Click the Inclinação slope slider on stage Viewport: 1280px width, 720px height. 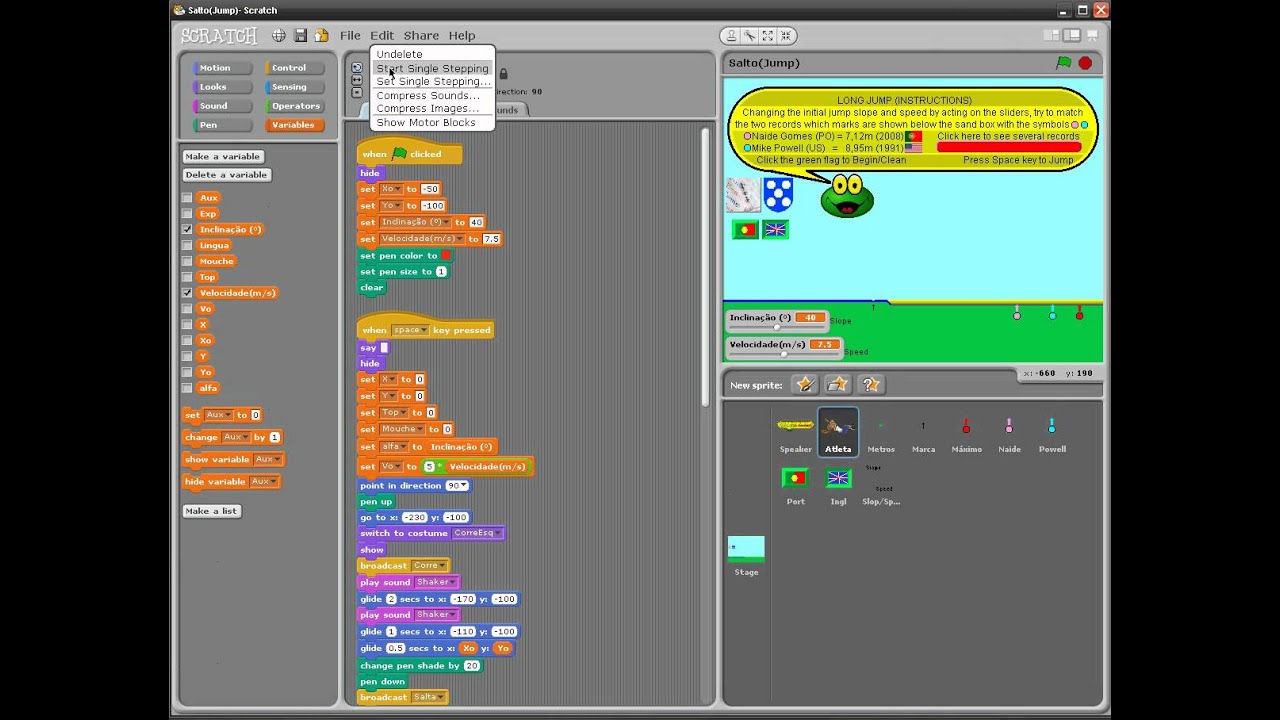click(x=777, y=328)
